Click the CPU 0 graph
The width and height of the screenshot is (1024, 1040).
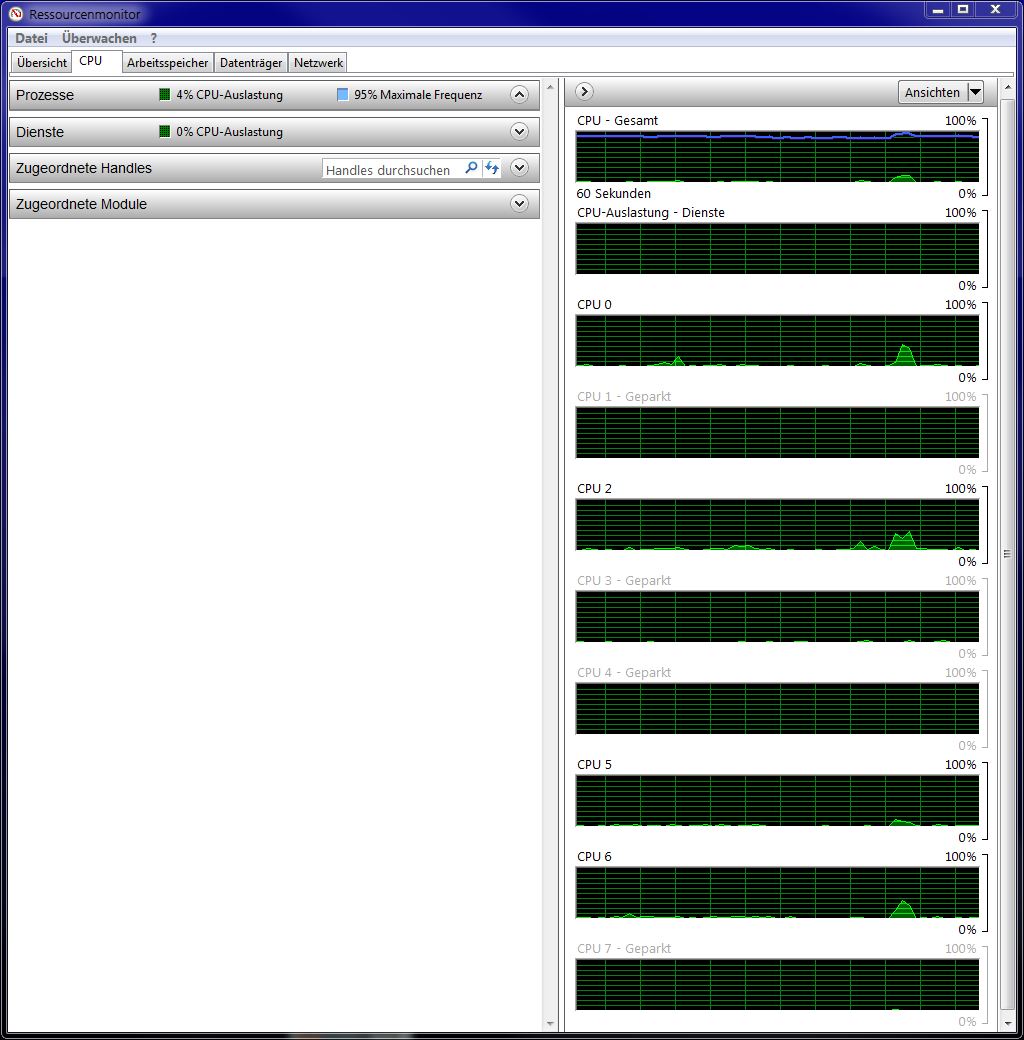pos(777,340)
